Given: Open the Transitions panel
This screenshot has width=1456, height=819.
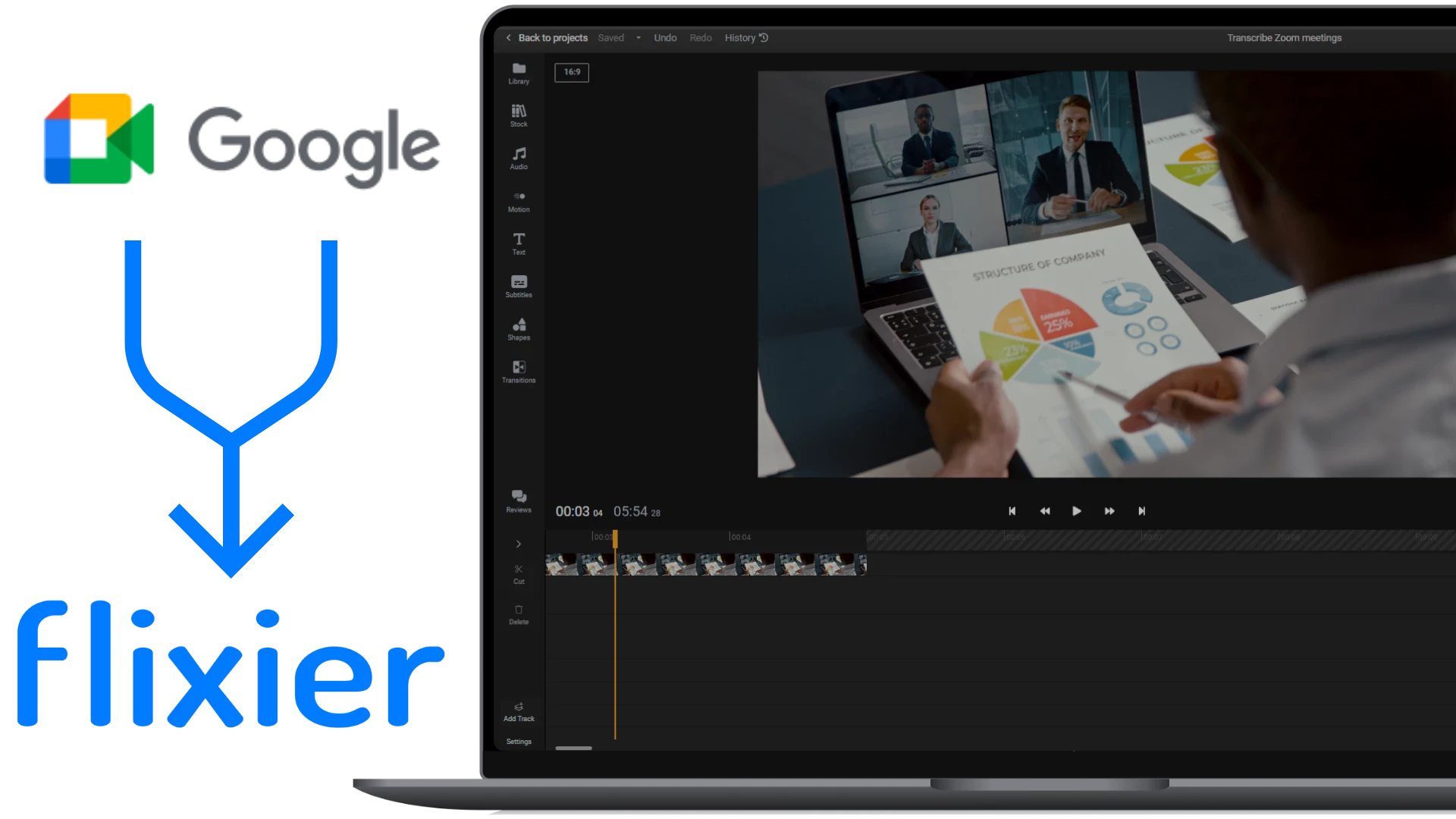Looking at the screenshot, I should tap(519, 372).
